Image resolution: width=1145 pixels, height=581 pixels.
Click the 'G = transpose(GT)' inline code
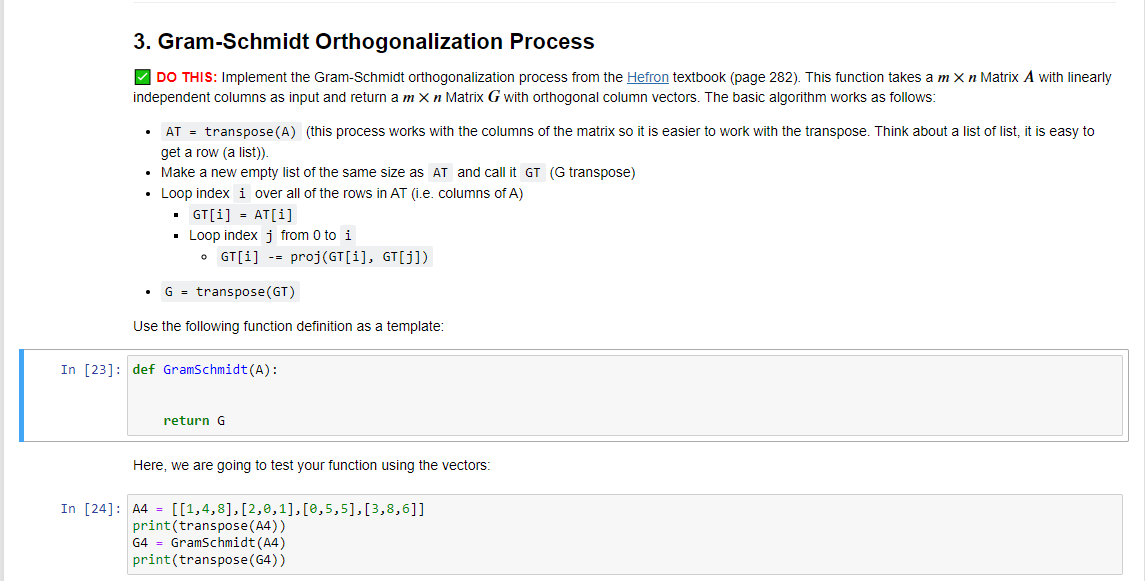tap(230, 292)
